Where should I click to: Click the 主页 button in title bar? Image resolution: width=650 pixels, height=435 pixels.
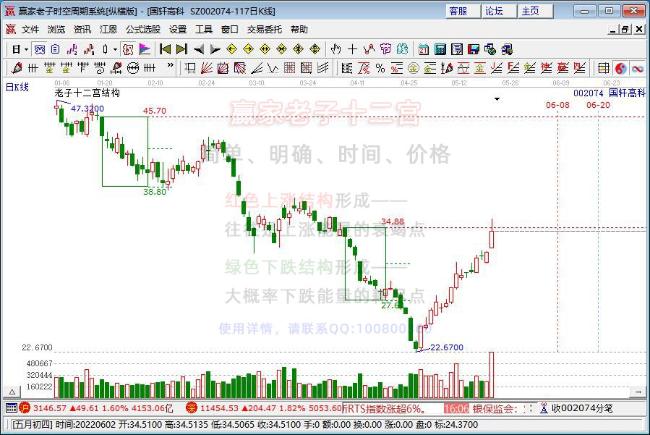(535, 11)
